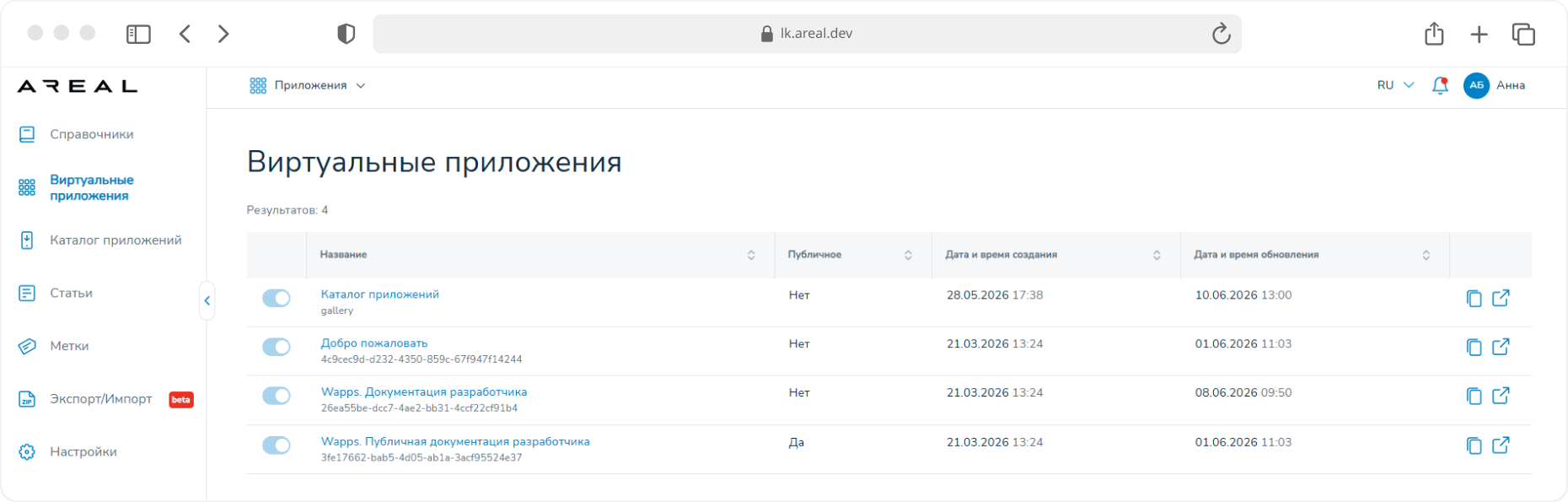
Task: Click the Каталог приложений sidebar icon
Action: point(27,240)
